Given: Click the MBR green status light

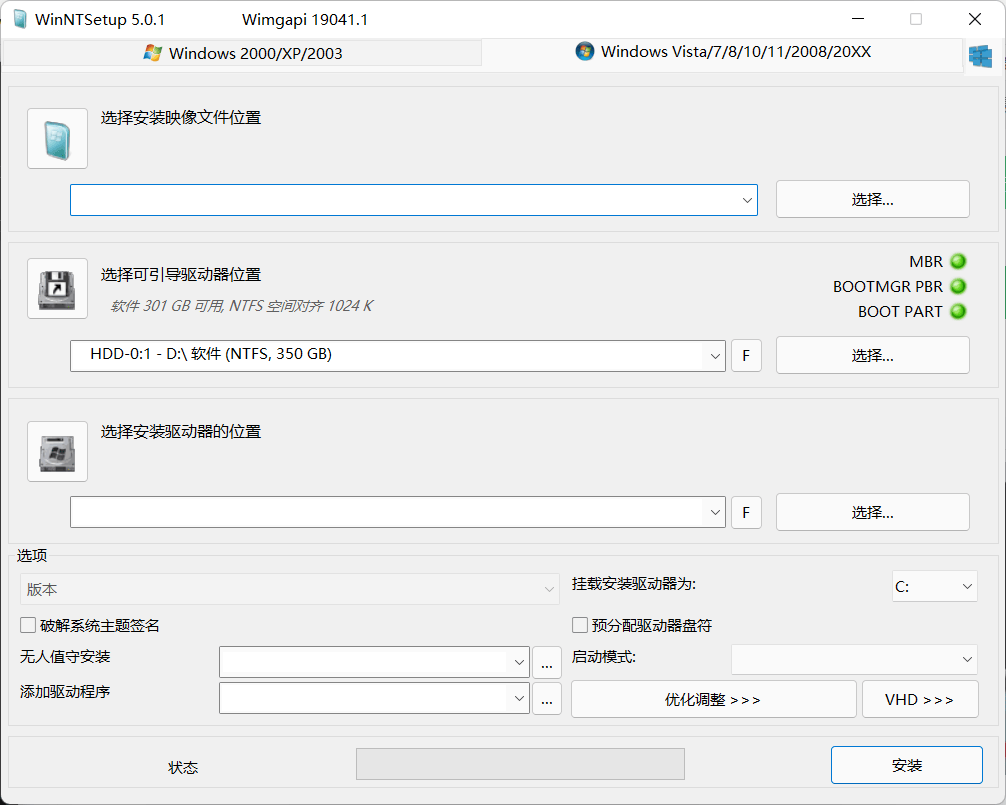Looking at the screenshot, I should click(958, 262).
